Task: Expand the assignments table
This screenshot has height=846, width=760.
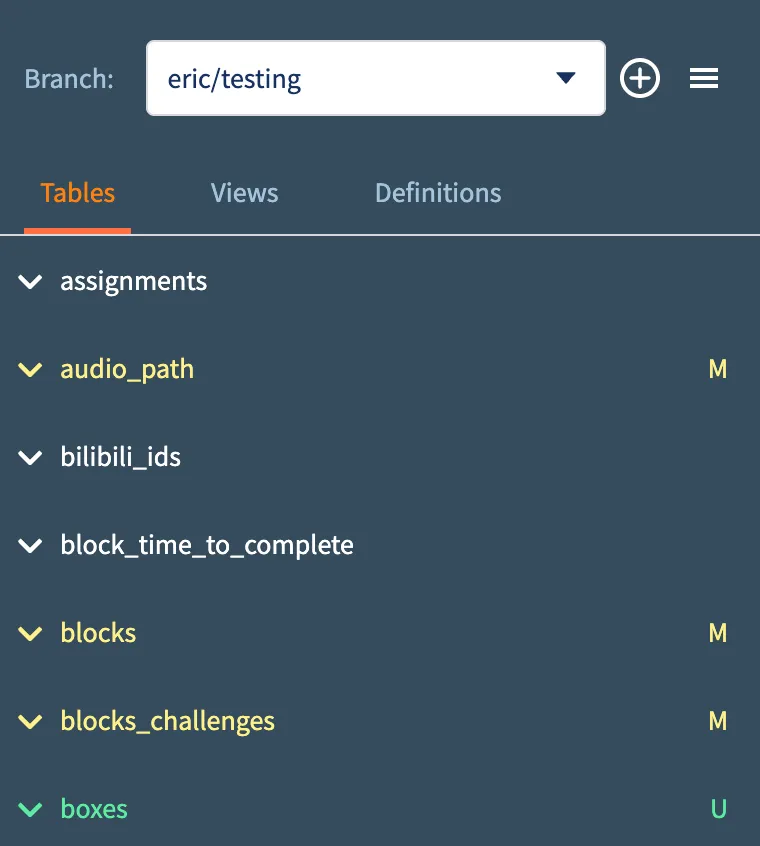Action: coord(30,281)
